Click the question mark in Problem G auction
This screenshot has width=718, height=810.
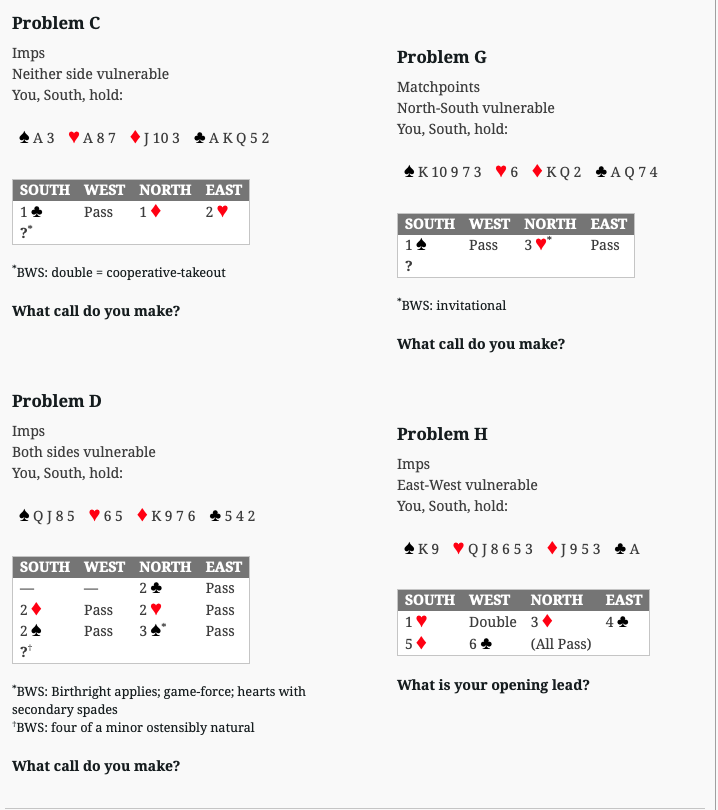point(409,266)
